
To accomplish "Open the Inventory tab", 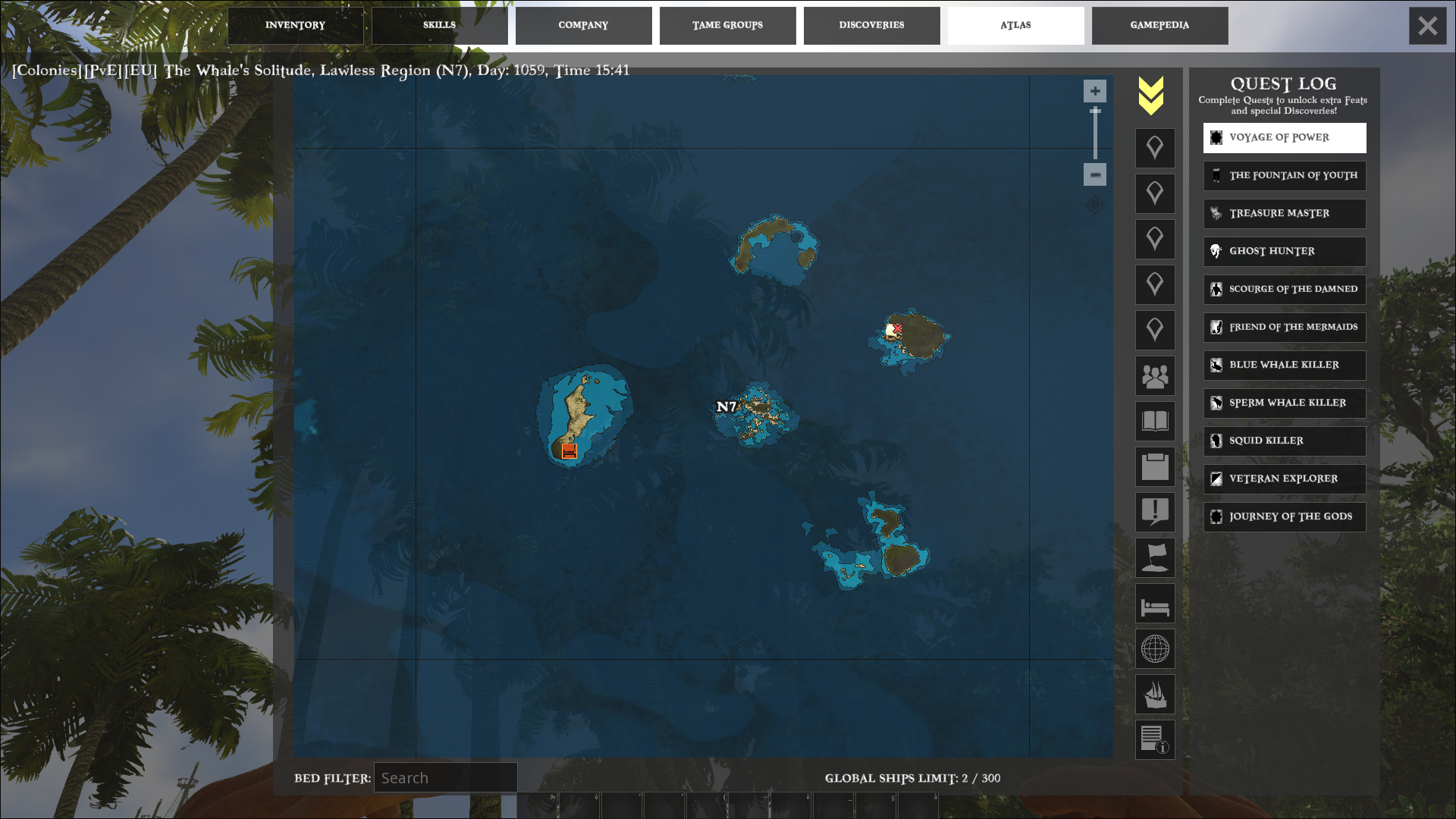I will 296,26.
